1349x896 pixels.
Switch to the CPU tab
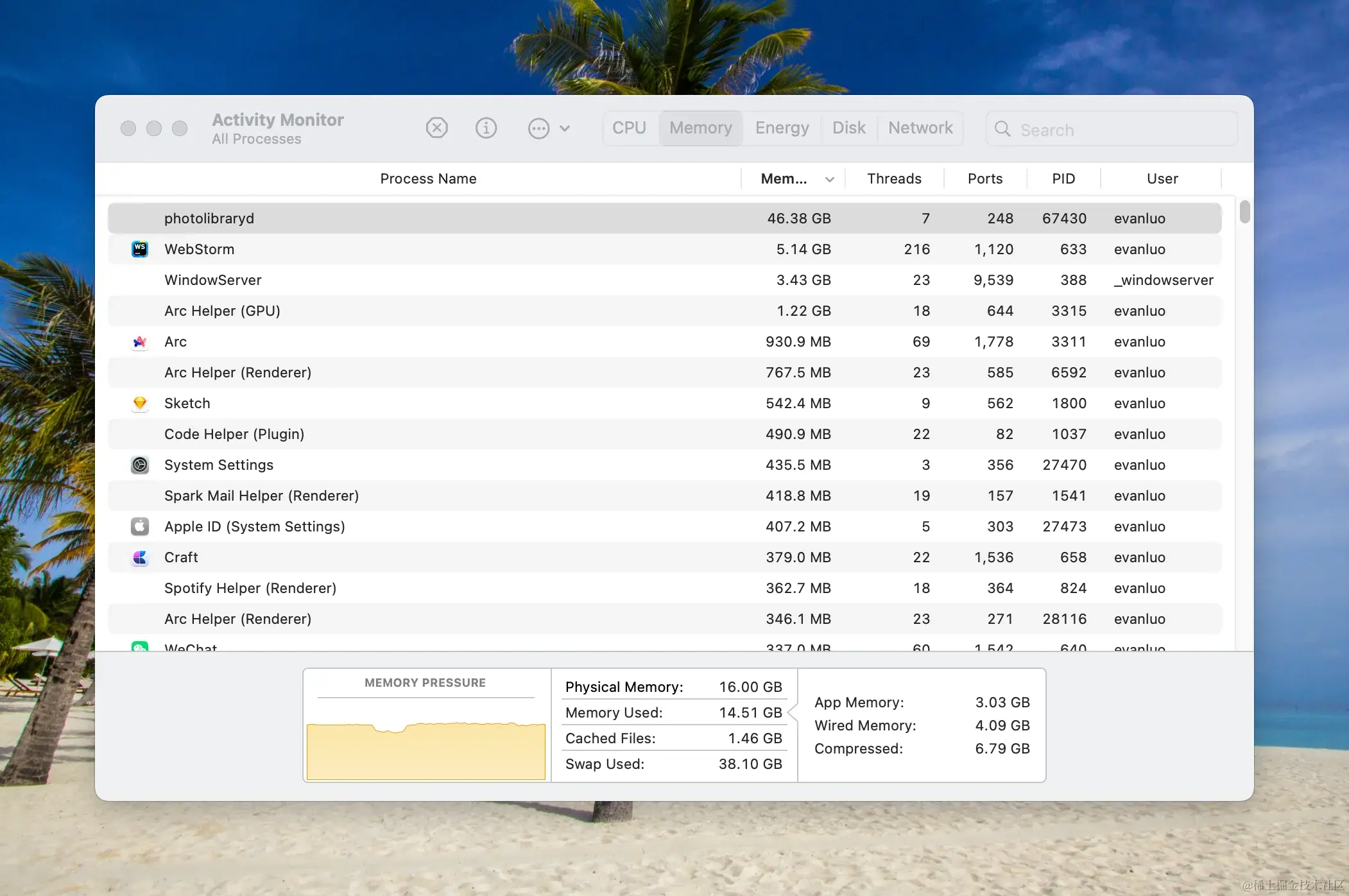[628, 128]
